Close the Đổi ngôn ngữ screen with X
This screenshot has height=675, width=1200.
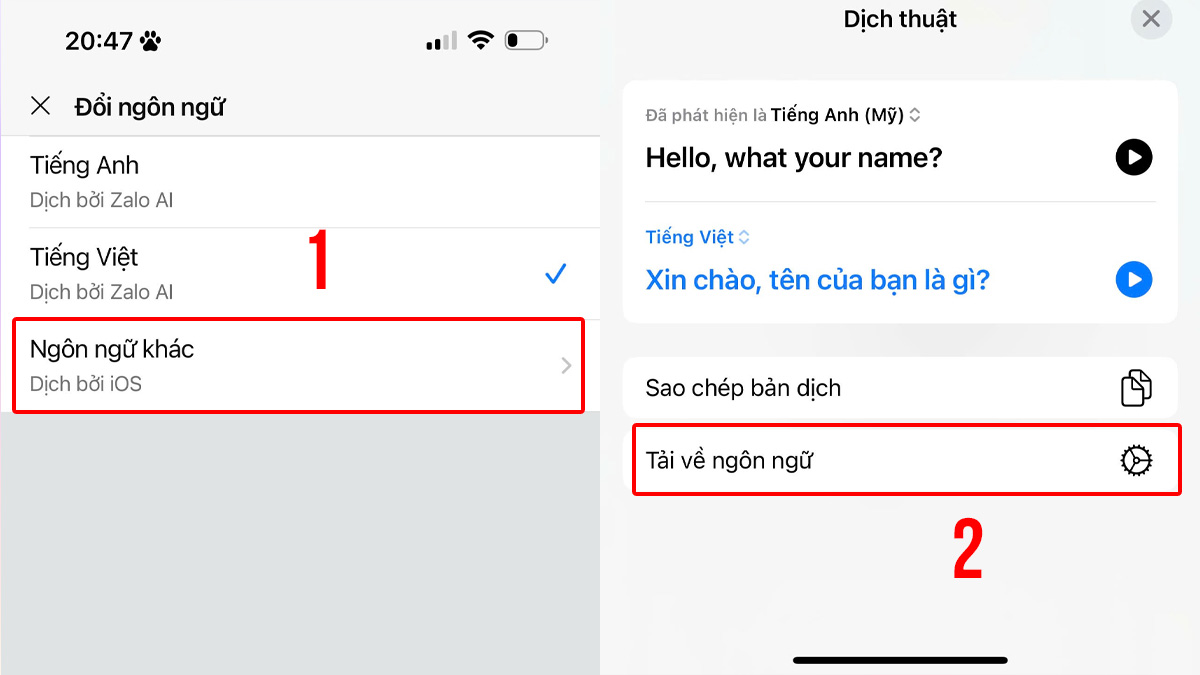click(x=40, y=106)
